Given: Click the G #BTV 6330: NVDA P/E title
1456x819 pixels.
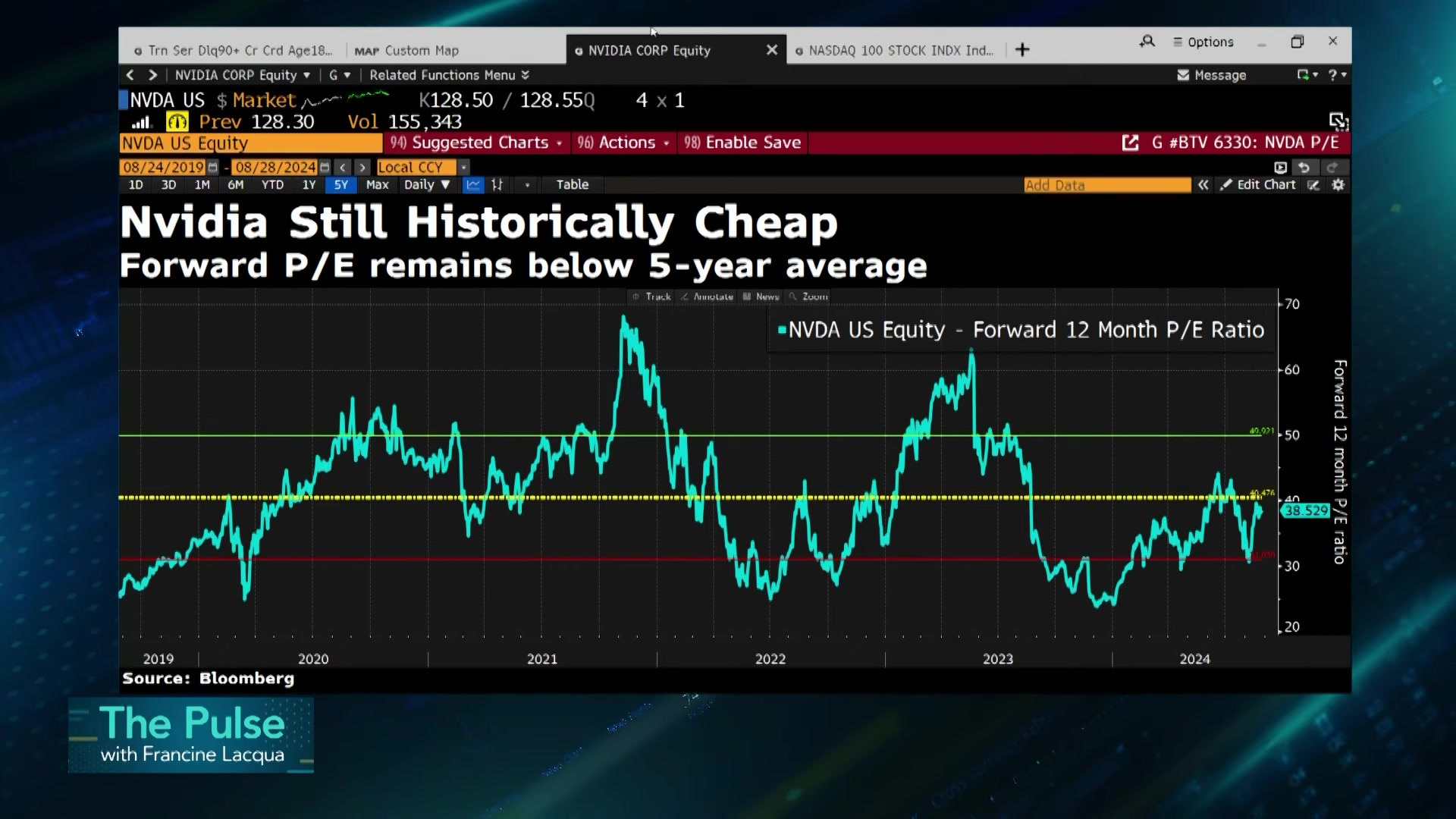Looking at the screenshot, I should (1245, 143).
